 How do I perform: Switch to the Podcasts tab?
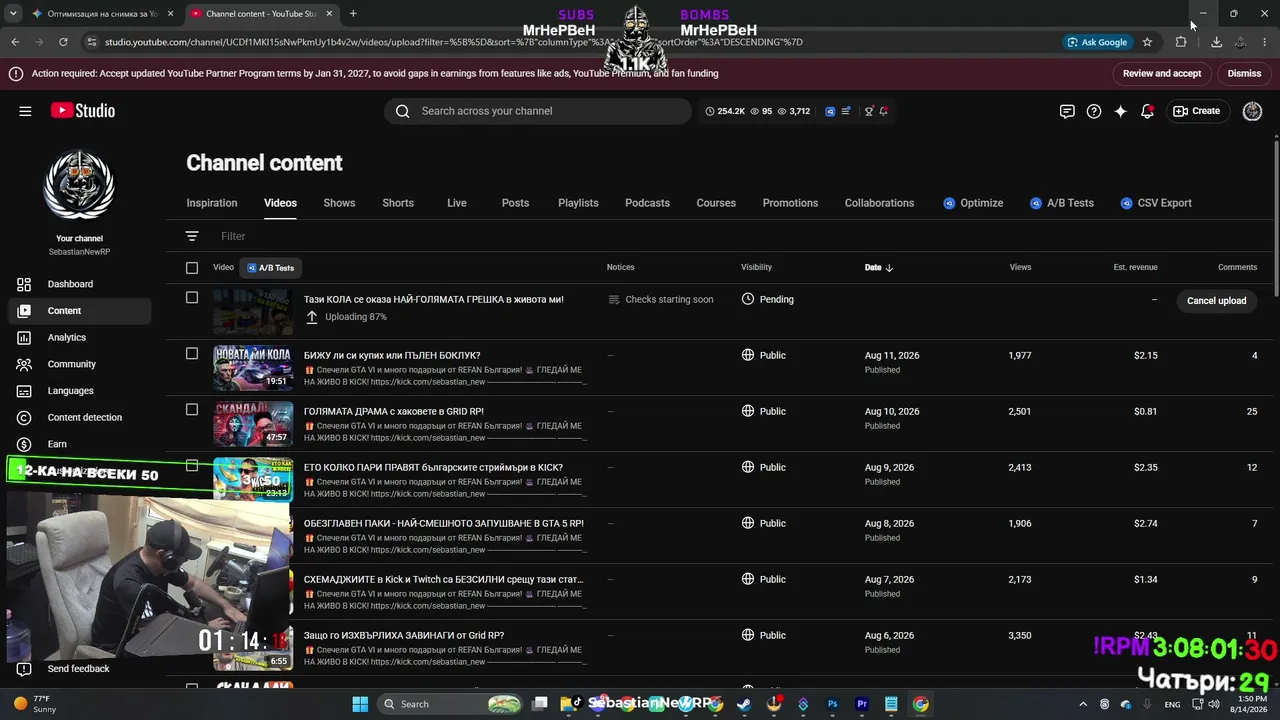[647, 203]
